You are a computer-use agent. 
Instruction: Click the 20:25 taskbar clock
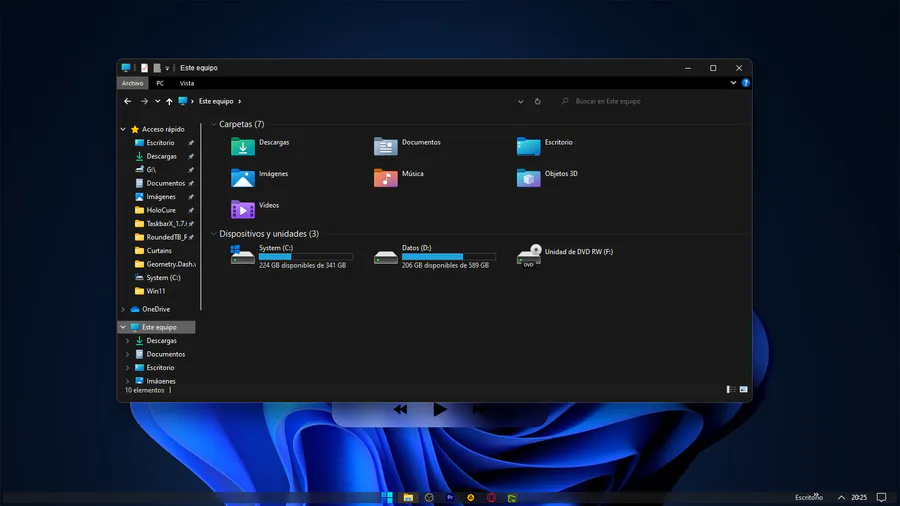pyautogui.click(x=859, y=497)
